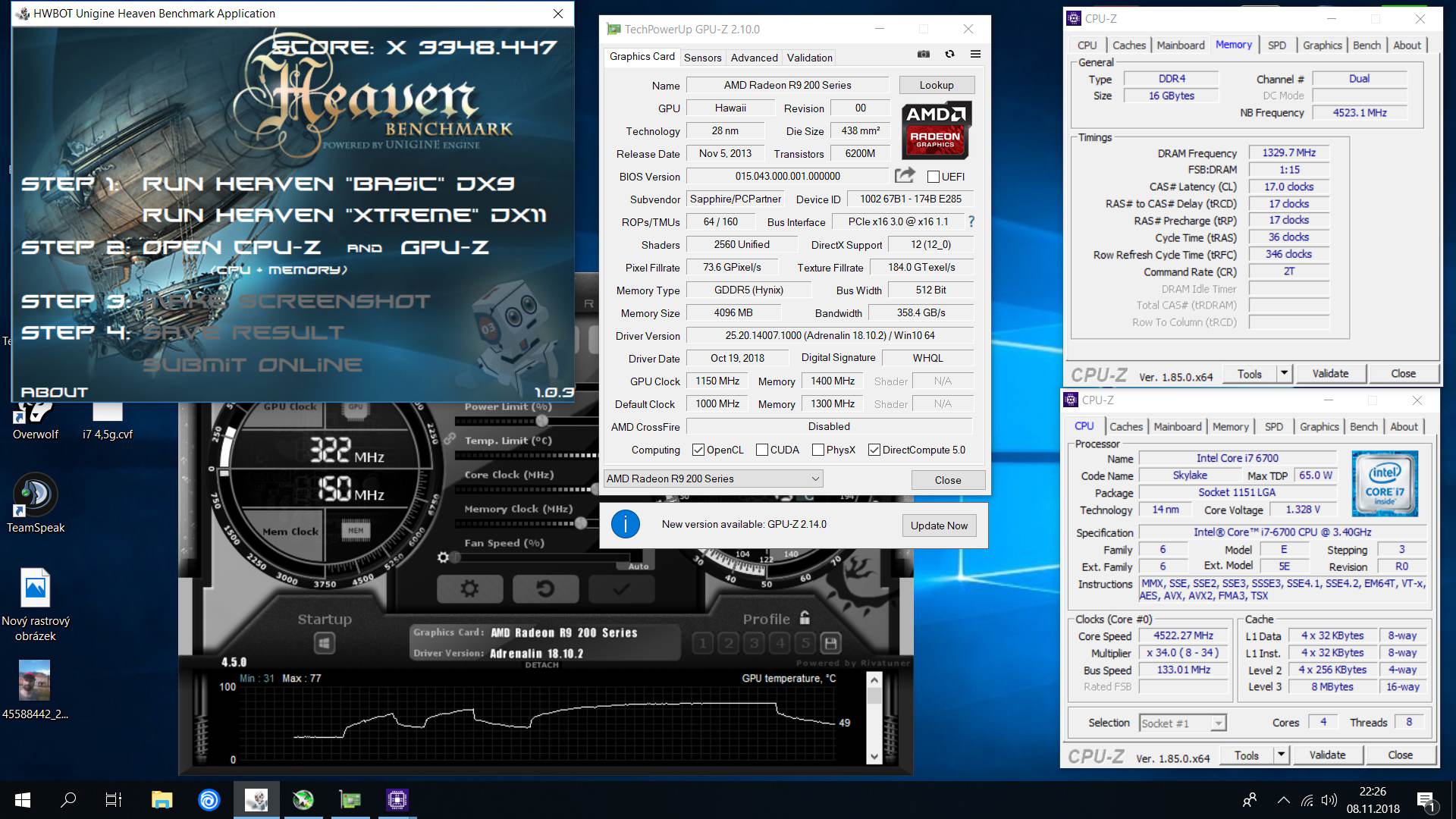Open Tools dropdown arrow in upper CPU-Z

[1284, 373]
